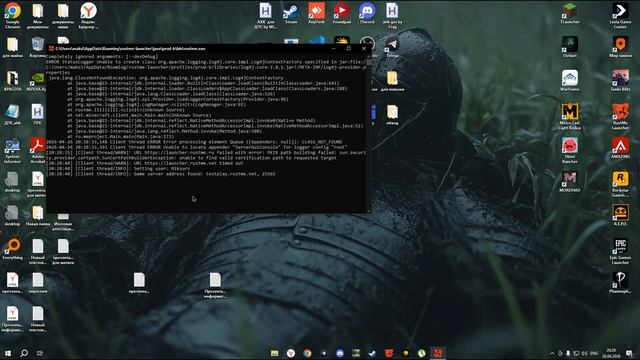Select the active RustMe taskbar icon
This screenshot has height=360, width=640.
point(438,353)
